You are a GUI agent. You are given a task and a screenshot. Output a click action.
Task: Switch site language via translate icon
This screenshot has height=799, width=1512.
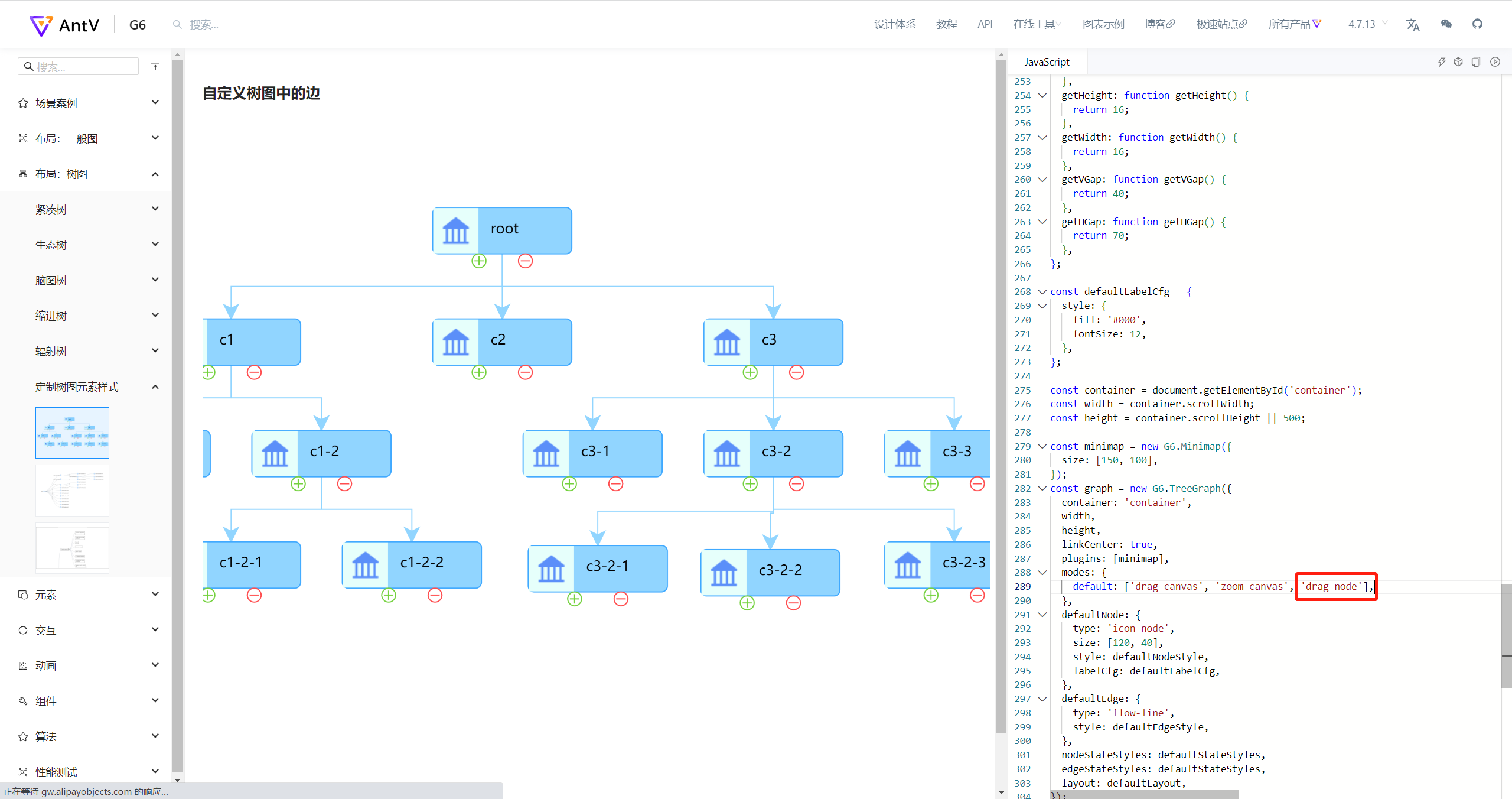(x=1413, y=24)
